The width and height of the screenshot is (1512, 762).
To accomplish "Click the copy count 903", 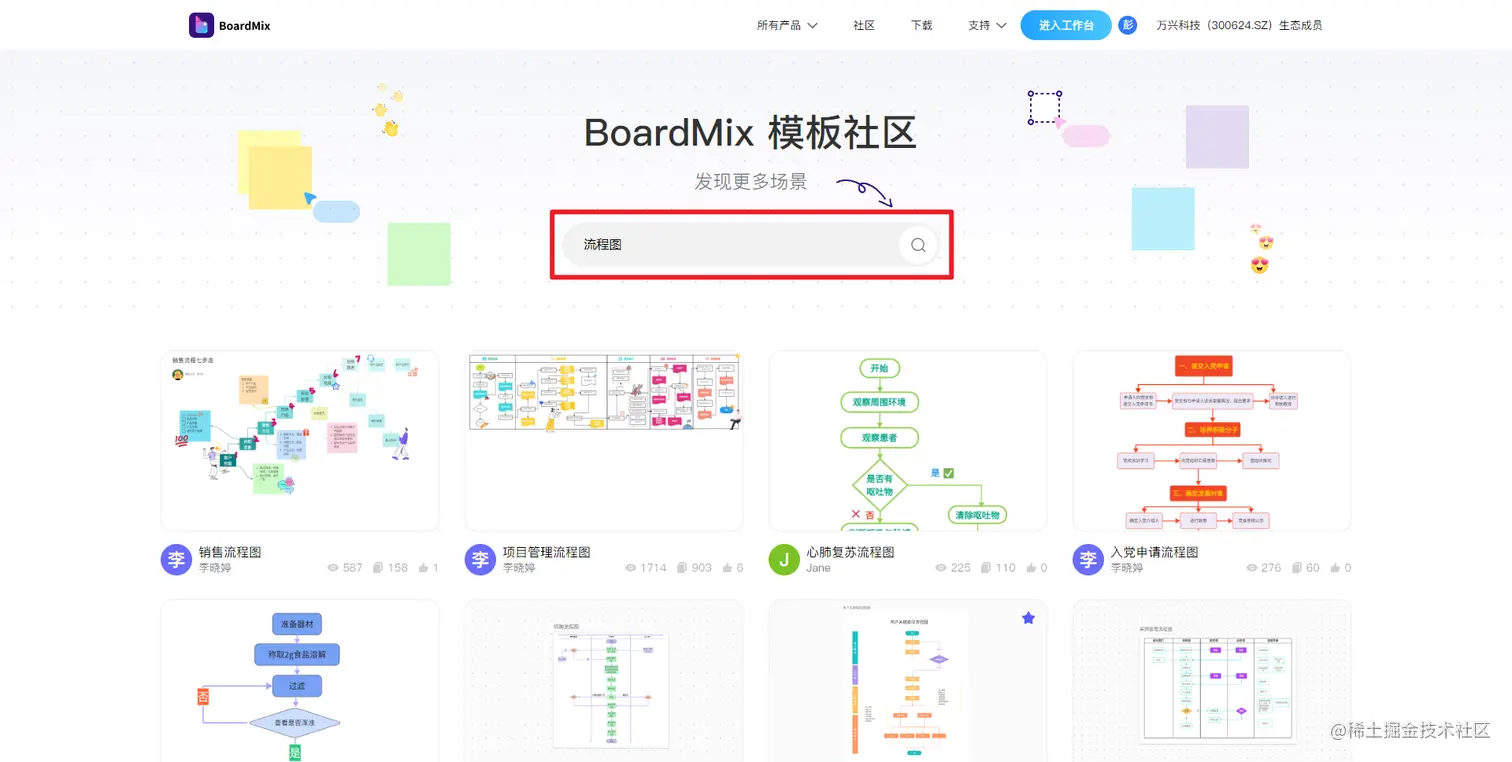I will [702, 568].
